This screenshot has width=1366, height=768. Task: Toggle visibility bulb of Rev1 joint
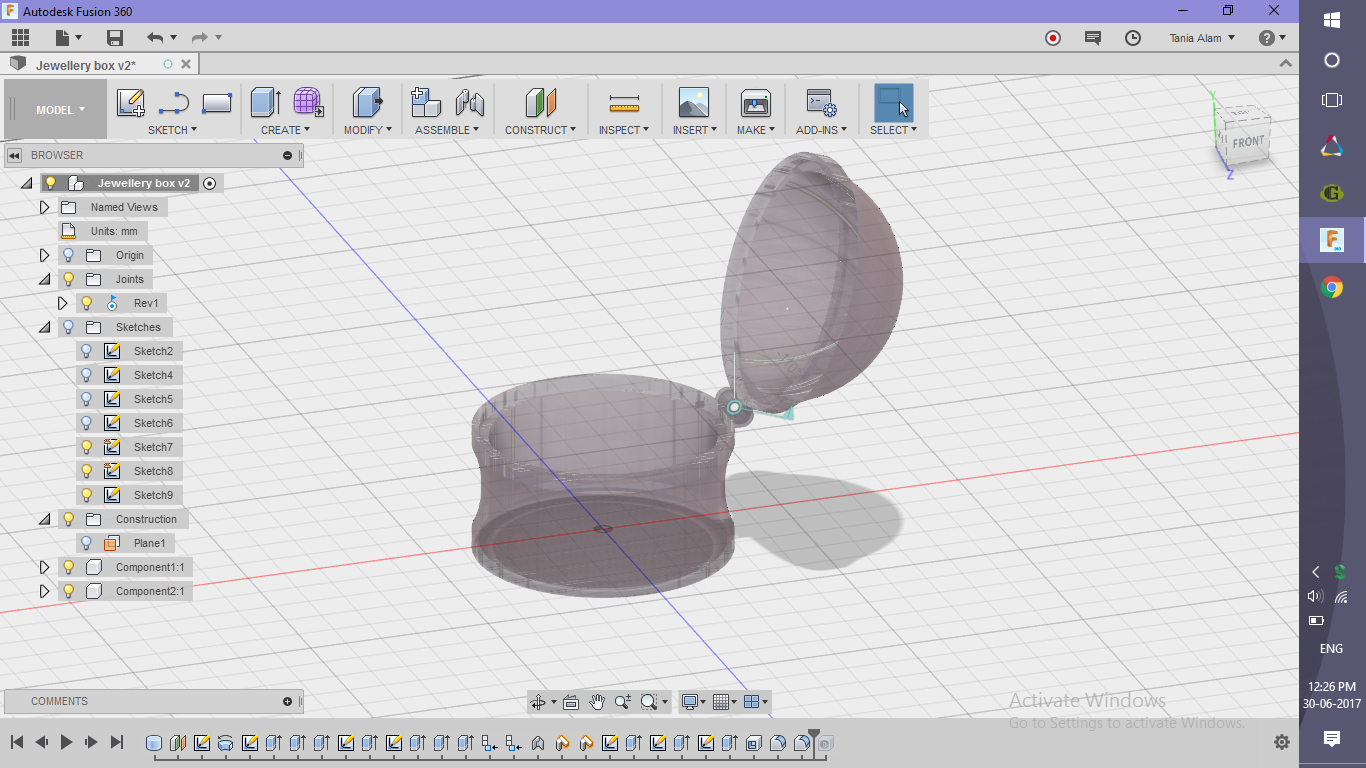pyautogui.click(x=87, y=303)
